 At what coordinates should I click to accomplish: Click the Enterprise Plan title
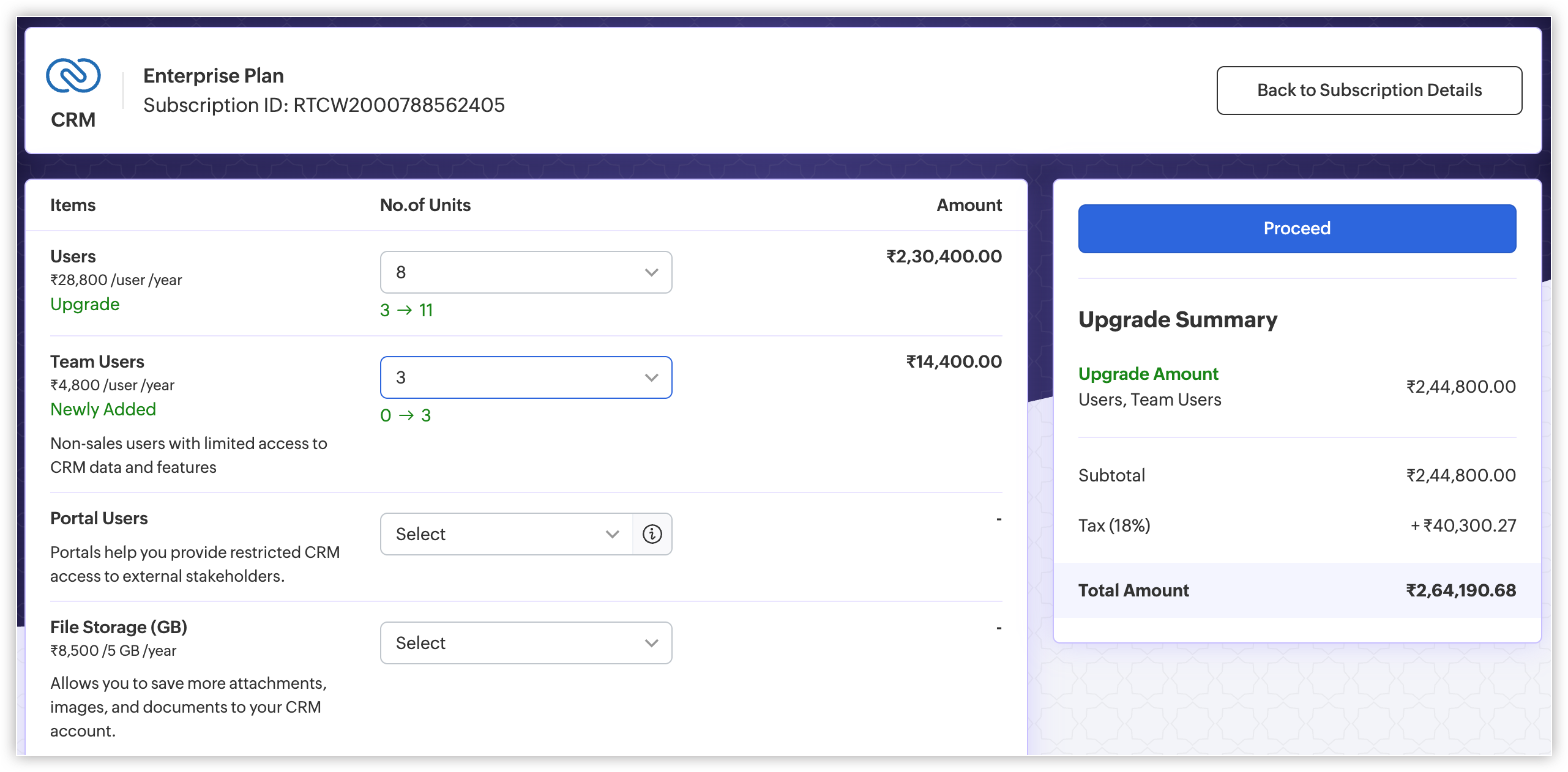coord(214,76)
